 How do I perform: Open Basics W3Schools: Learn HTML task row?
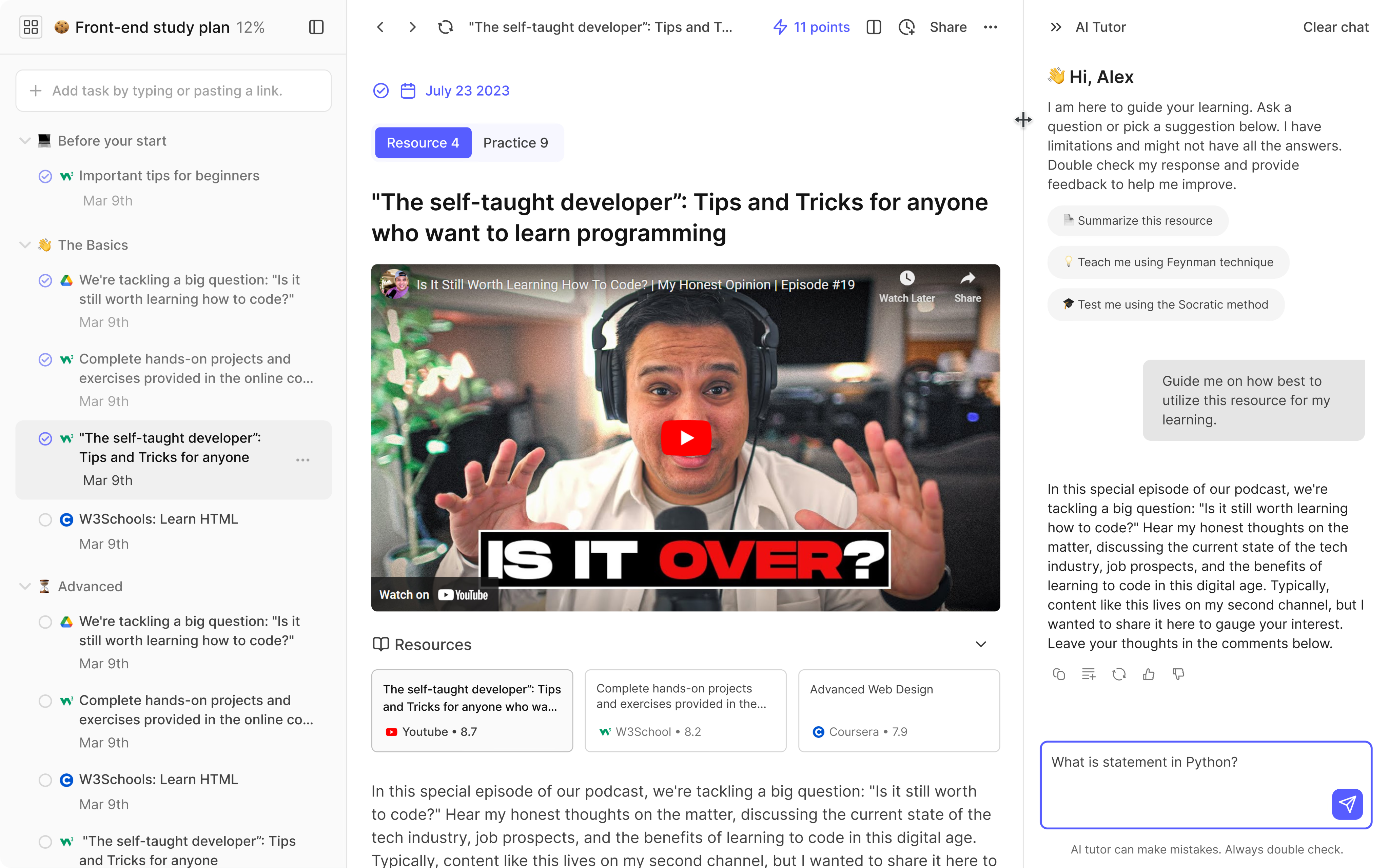click(x=173, y=531)
